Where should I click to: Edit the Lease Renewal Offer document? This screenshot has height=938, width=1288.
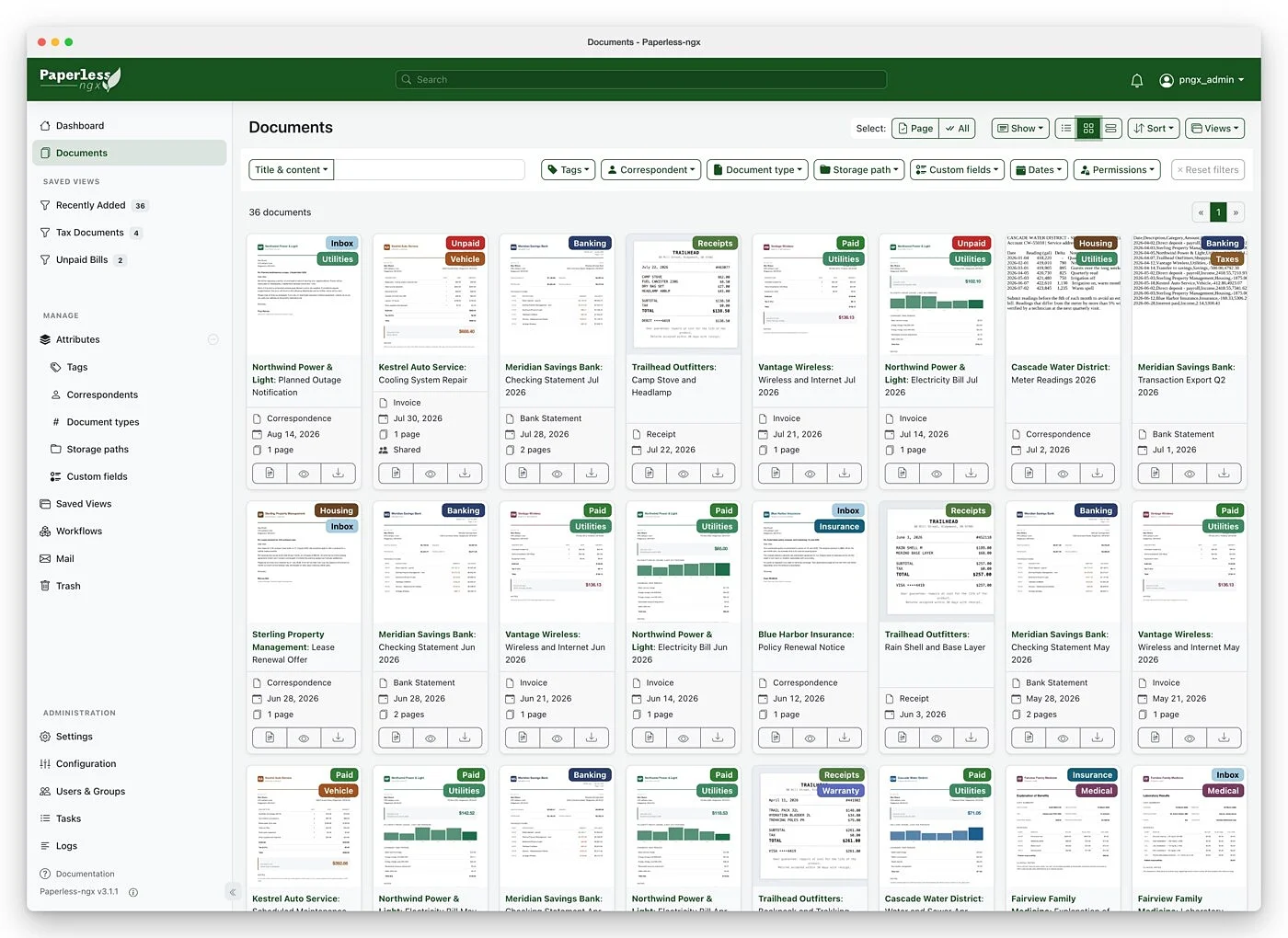(x=270, y=738)
